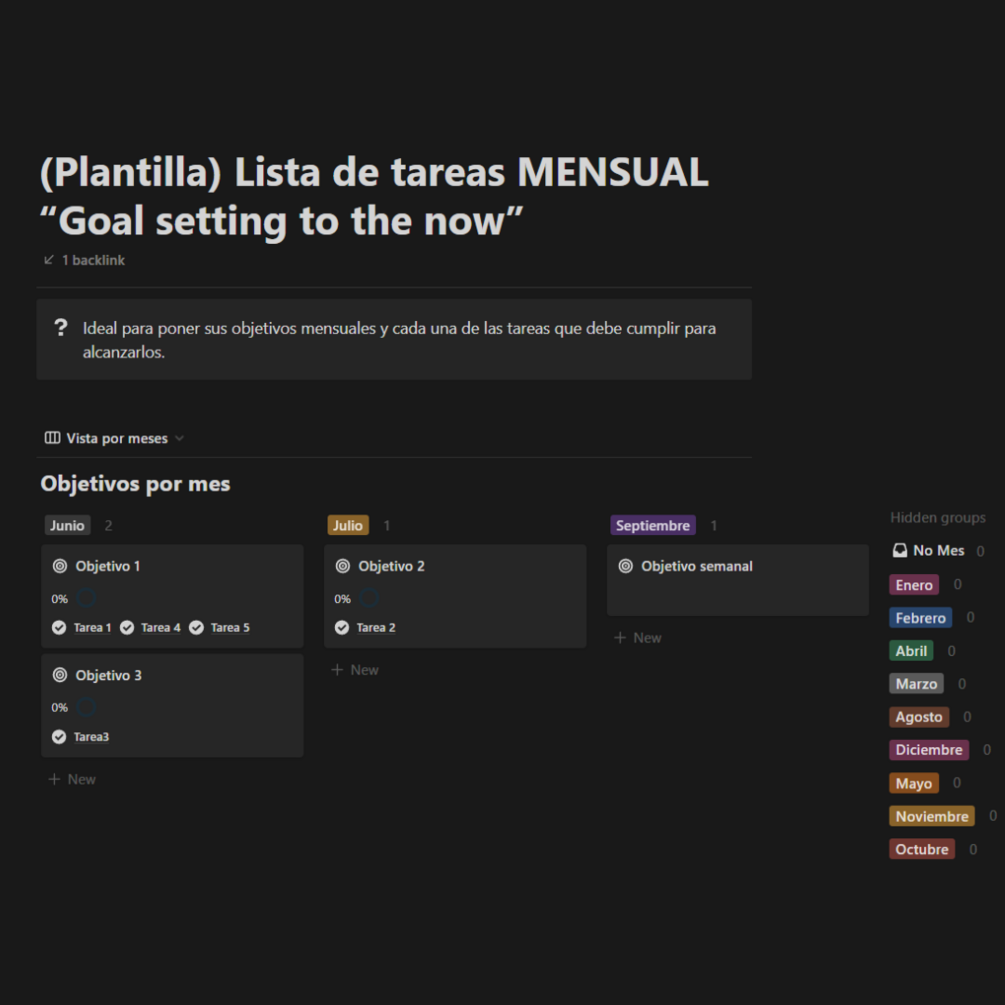Add a New card under Julio
Screen dimensions: 1005x1005
pos(355,670)
